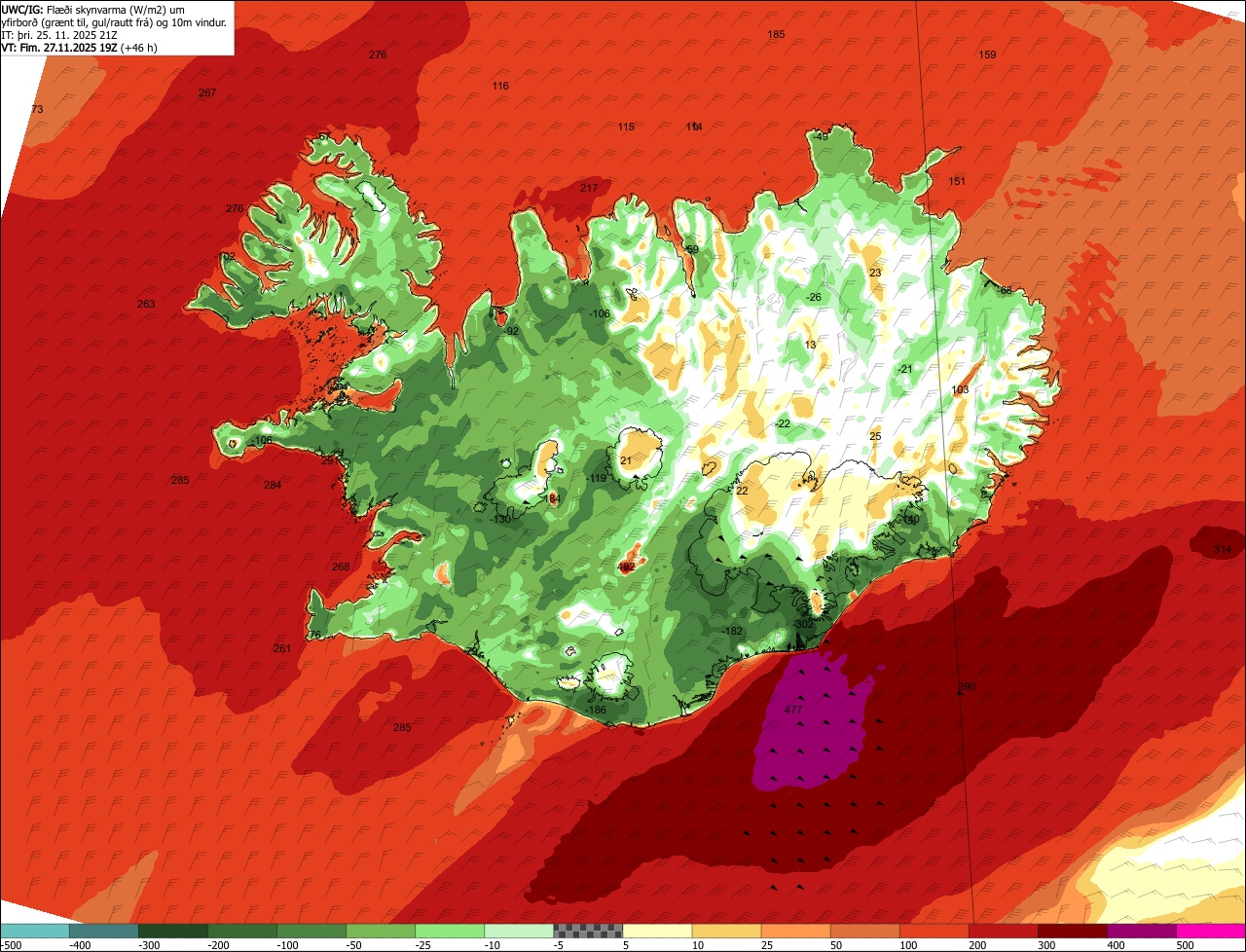Click legend swatch between 100 and 200
The image size is (1246, 952).
pos(934,931)
